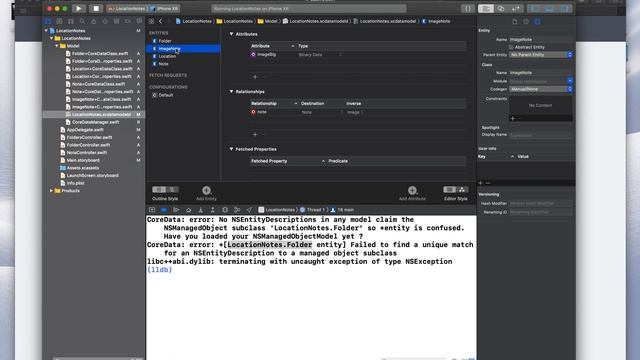Click the entity Name field ImageNote
640x360 pixels.
(x=540, y=40)
